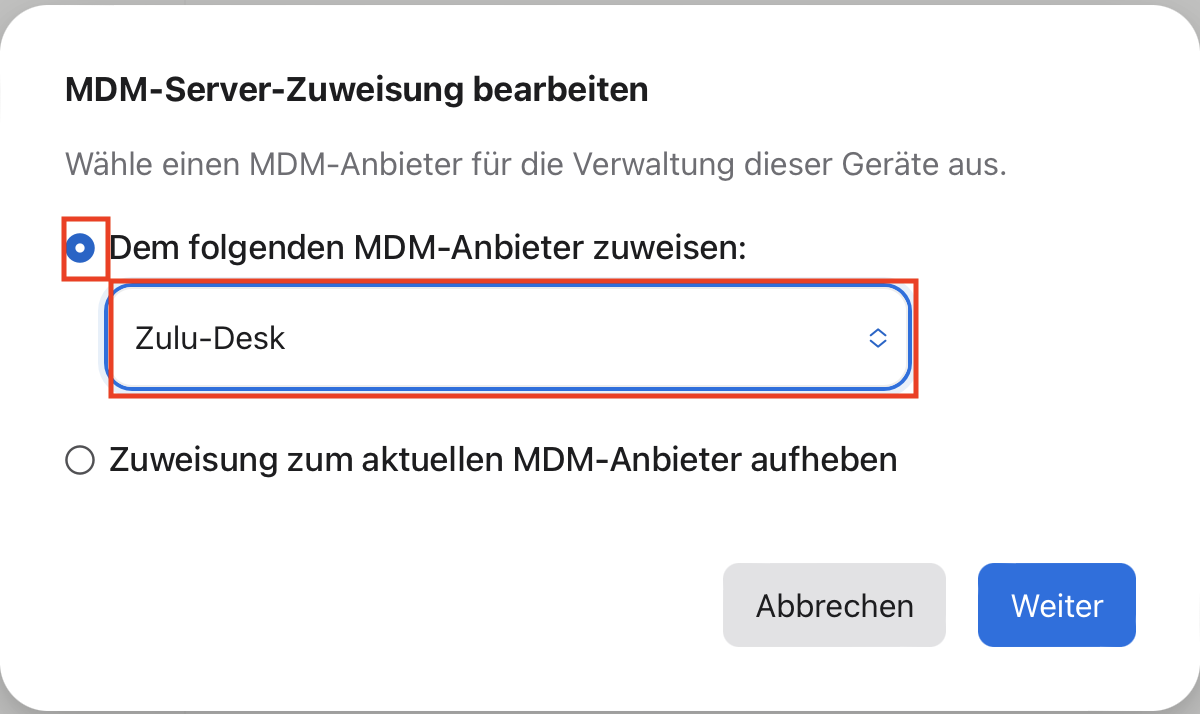Choose the filled blue radio dot
1200x714 pixels.
click(80, 248)
